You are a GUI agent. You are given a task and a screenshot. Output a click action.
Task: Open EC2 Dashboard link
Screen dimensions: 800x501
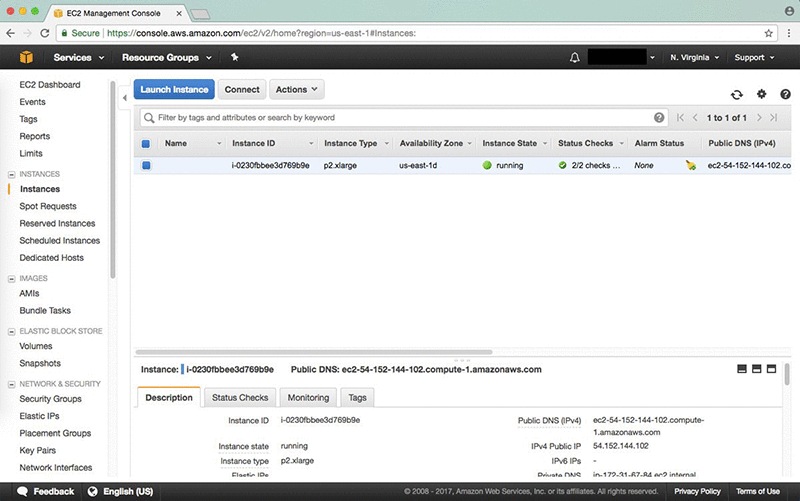point(50,85)
